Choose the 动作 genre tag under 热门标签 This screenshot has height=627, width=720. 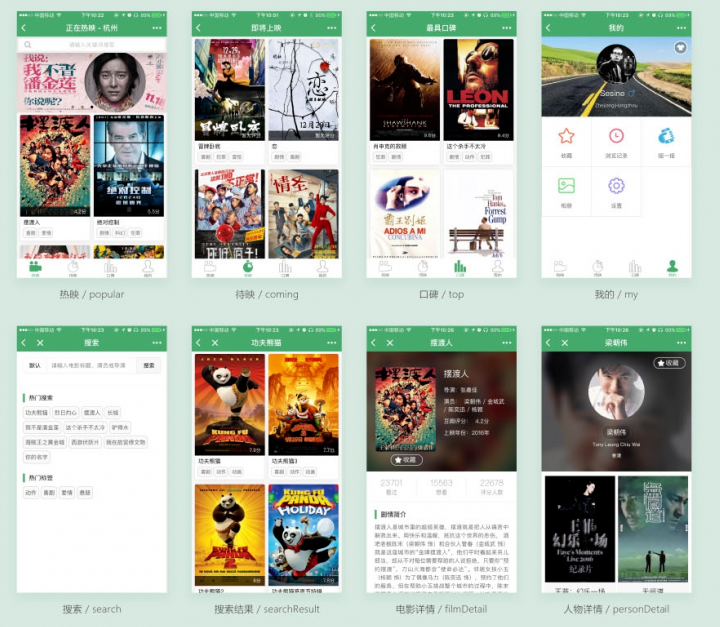pos(30,492)
